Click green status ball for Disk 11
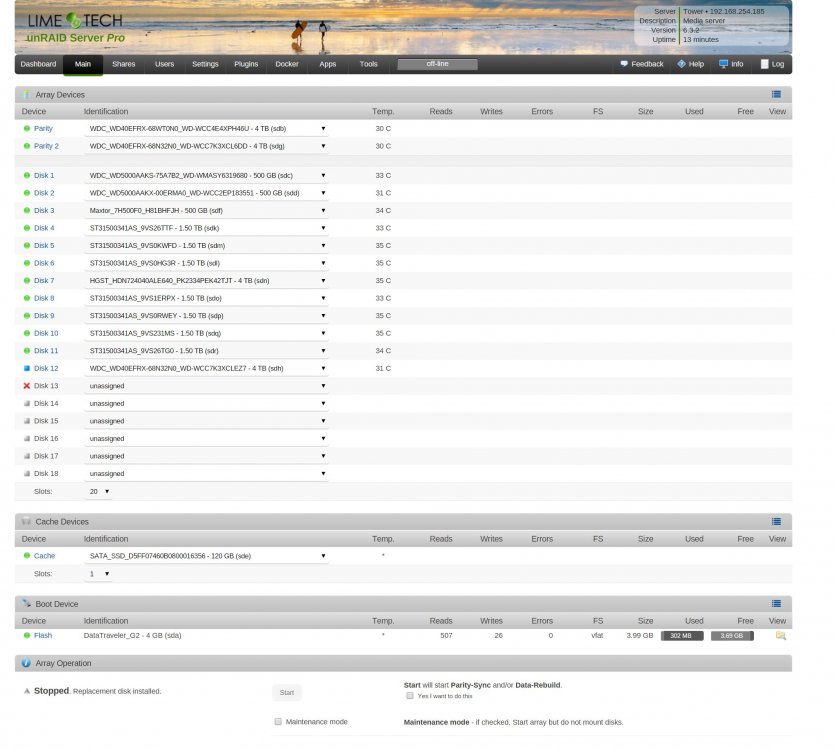The width and height of the screenshot is (836, 750). tap(27, 351)
